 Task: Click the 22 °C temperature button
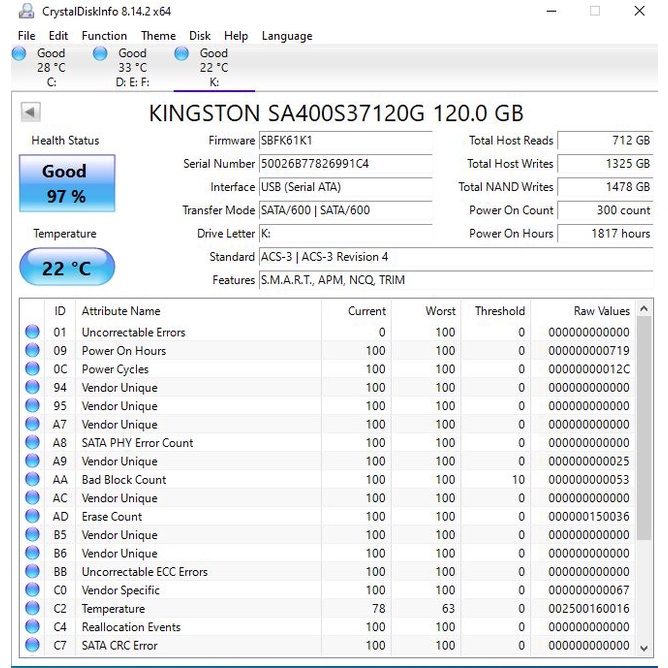click(x=67, y=268)
